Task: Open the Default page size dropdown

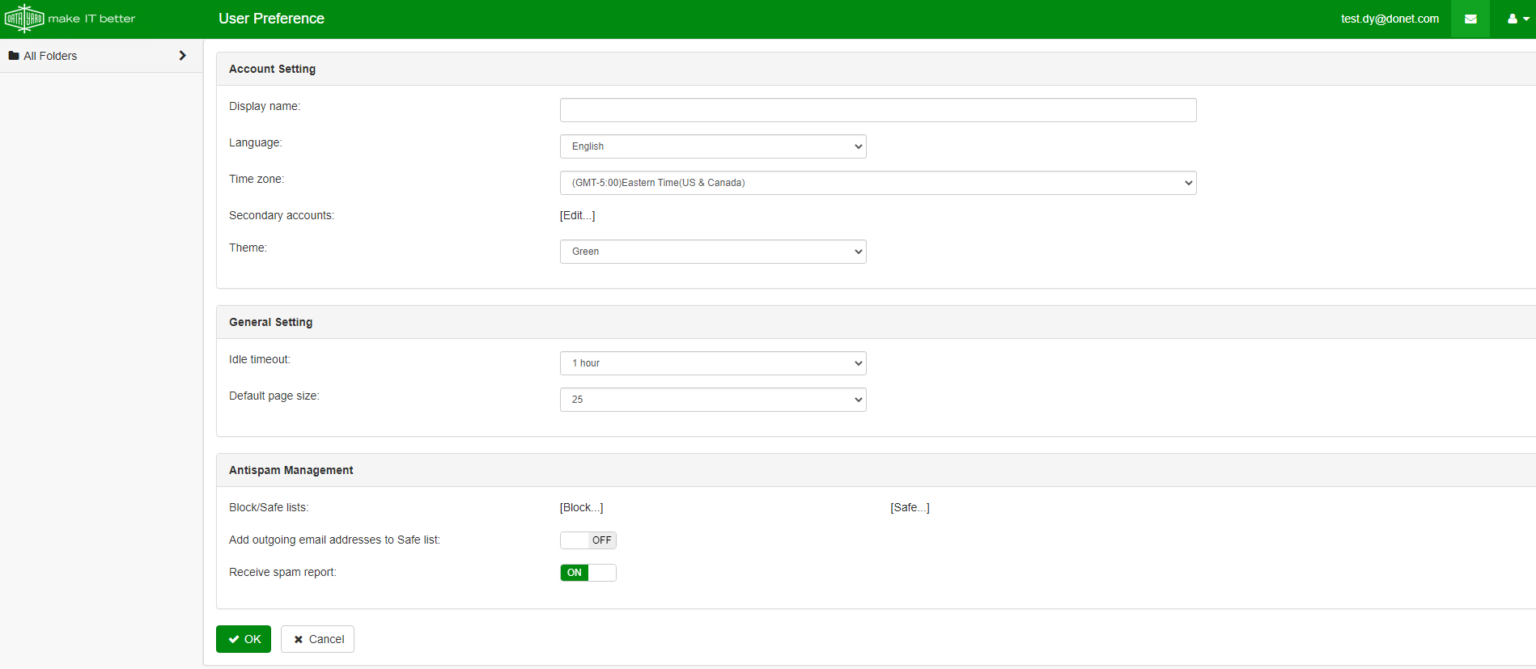Action: [713, 399]
